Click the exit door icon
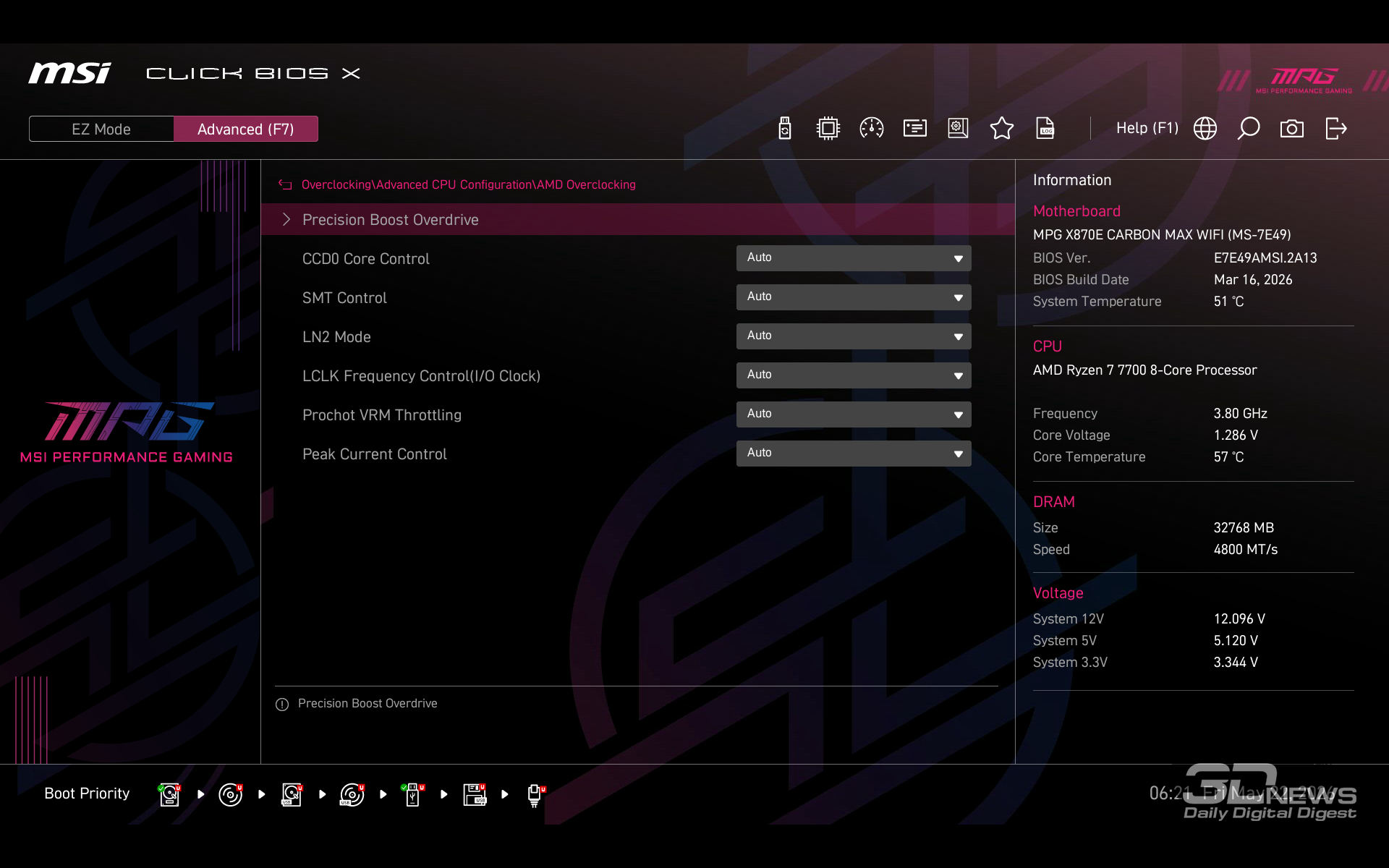This screenshot has width=1389, height=868. click(x=1335, y=129)
